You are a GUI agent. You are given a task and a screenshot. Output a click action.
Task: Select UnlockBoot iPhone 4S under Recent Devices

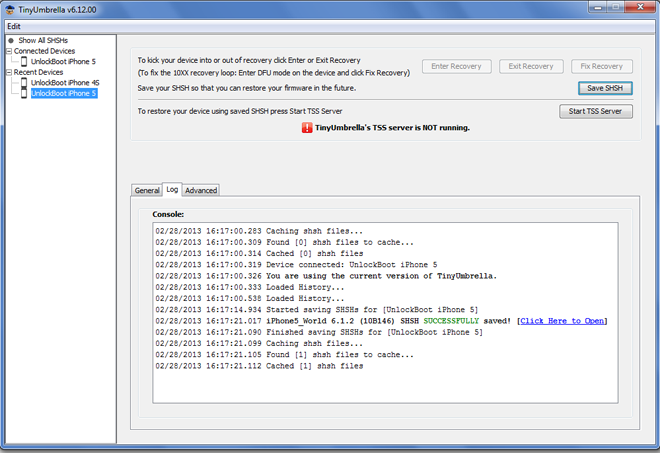tap(65, 83)
